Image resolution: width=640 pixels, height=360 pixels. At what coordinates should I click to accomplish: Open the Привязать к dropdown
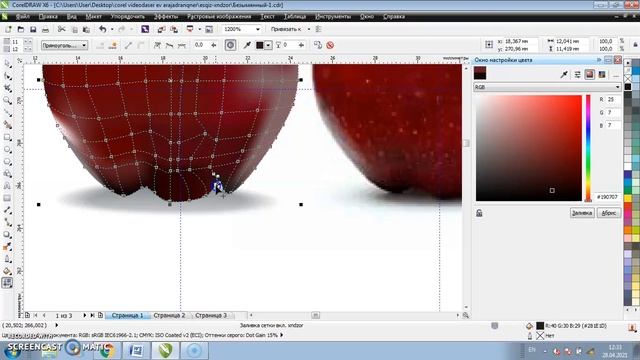click(x=309, y=29)
